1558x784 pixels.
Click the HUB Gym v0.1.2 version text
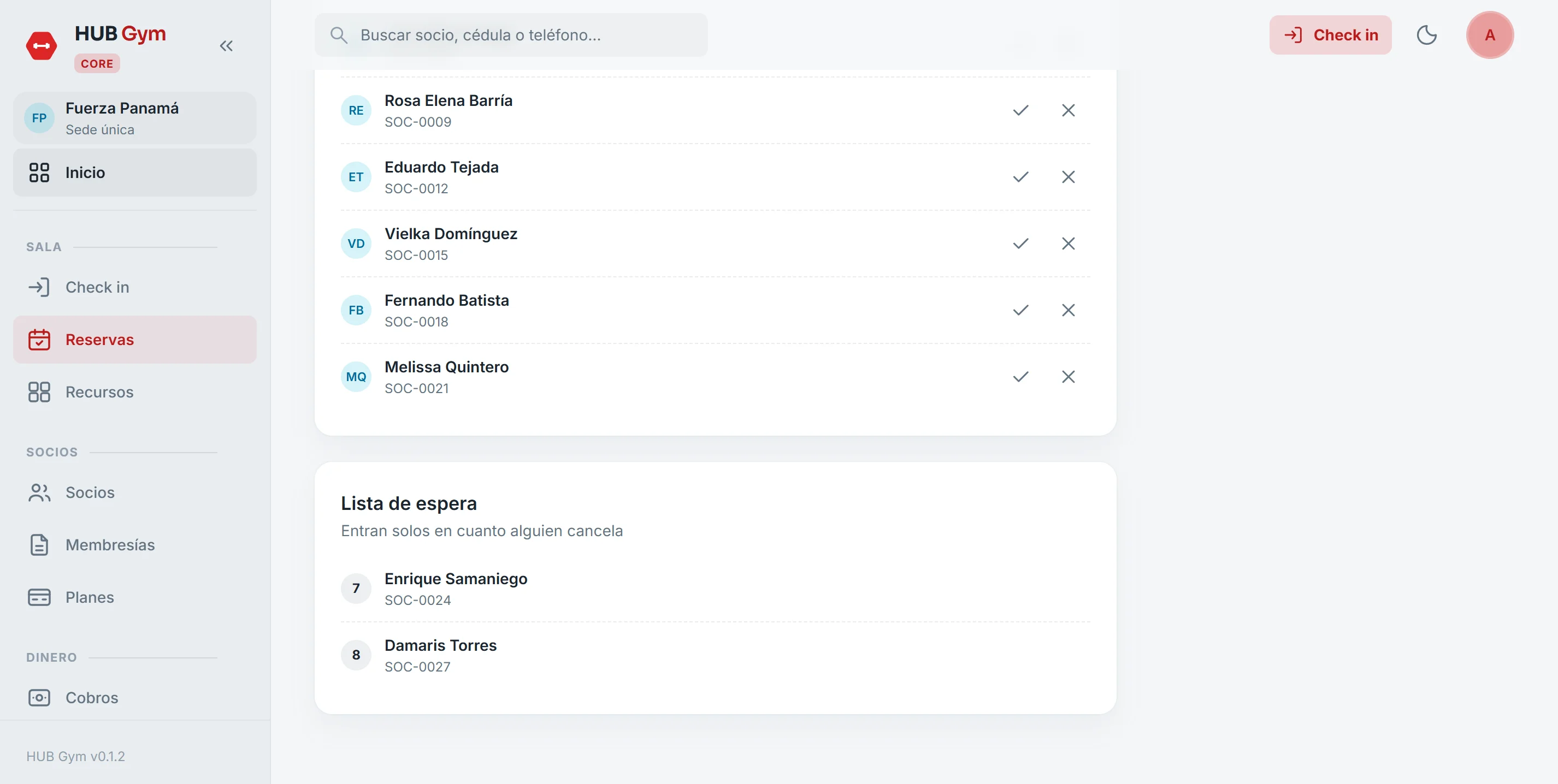pyautogui.click(x=75, y=756)
